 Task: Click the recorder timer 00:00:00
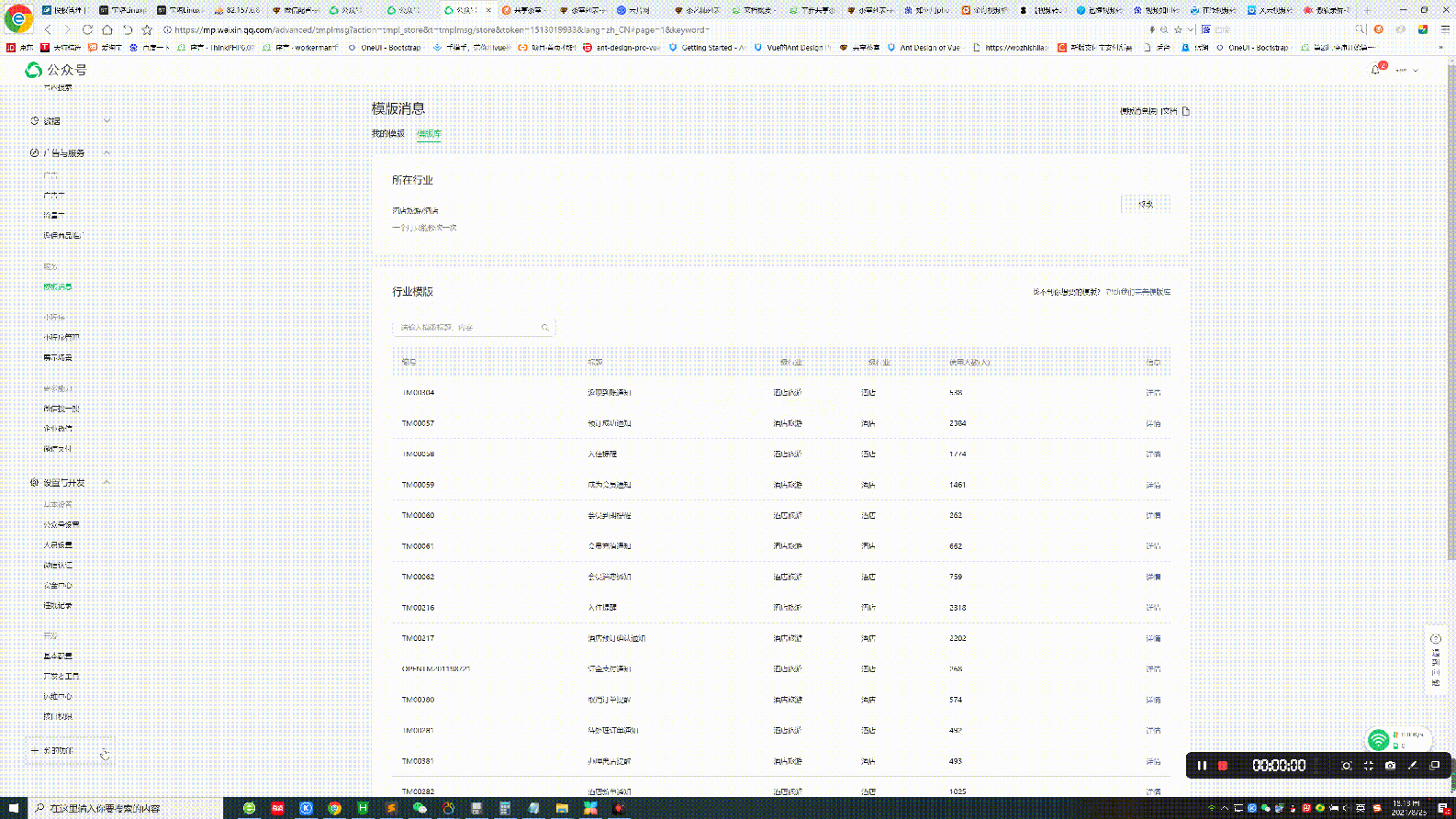1279,766
